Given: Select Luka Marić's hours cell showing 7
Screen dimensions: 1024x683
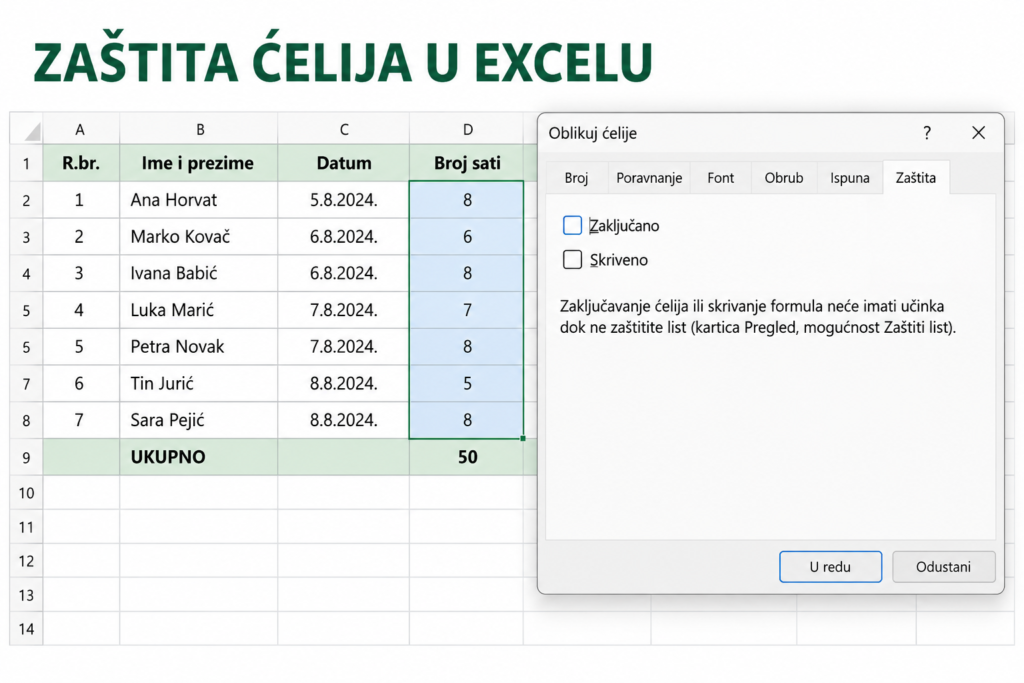Looking at the screenshot, I should [x=466, y=310].
